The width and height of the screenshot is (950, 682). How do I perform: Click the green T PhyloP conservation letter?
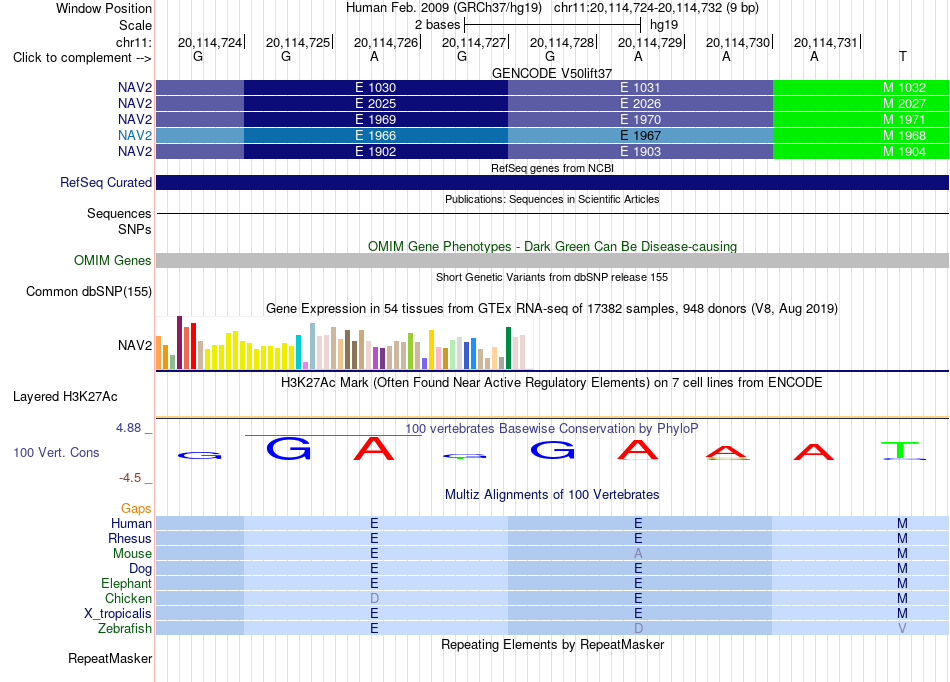click(x=902, y=451)
